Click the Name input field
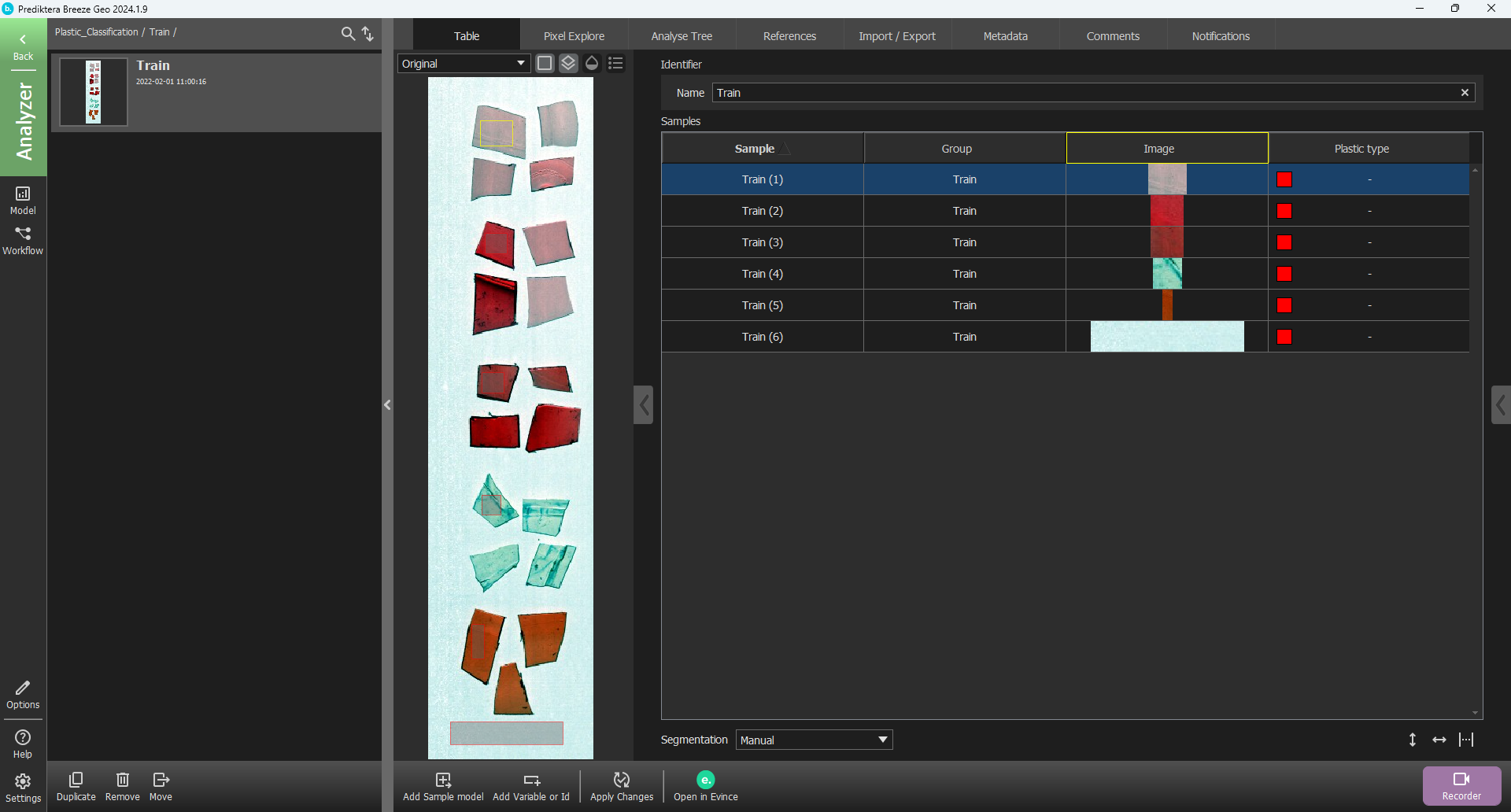The width and height of the screenshot is (1511, 812). coord(1086,93)
